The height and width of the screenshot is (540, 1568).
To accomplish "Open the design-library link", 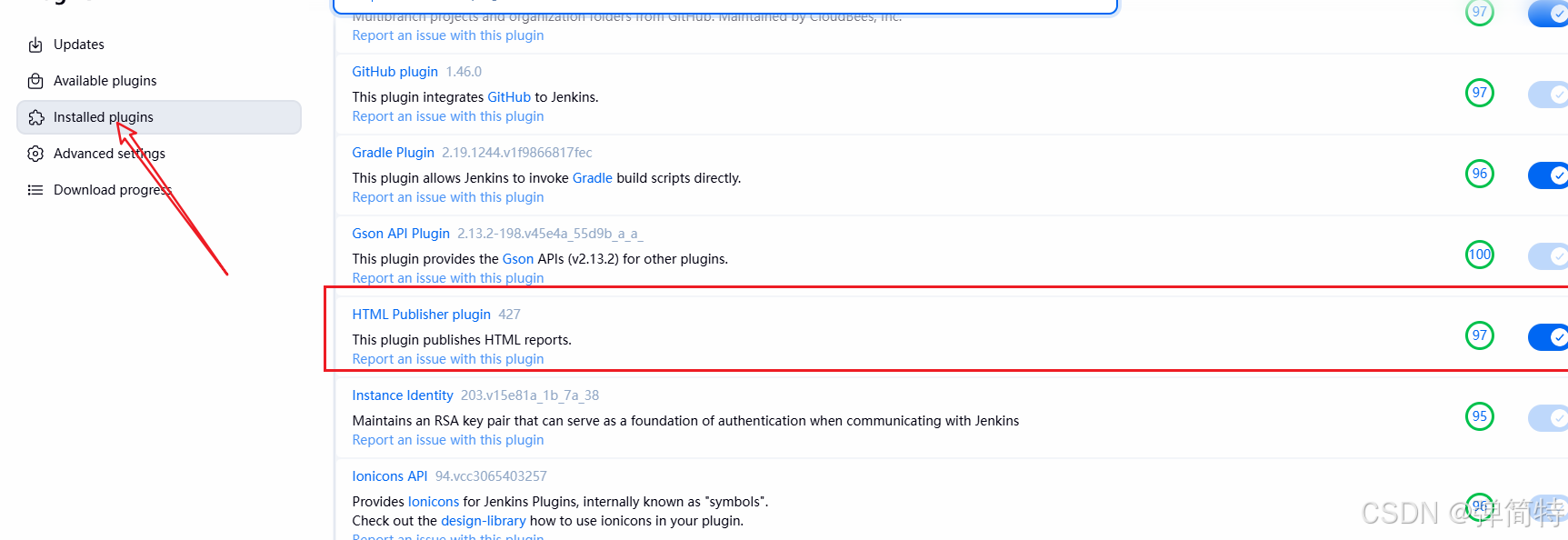I will [484, 521].
